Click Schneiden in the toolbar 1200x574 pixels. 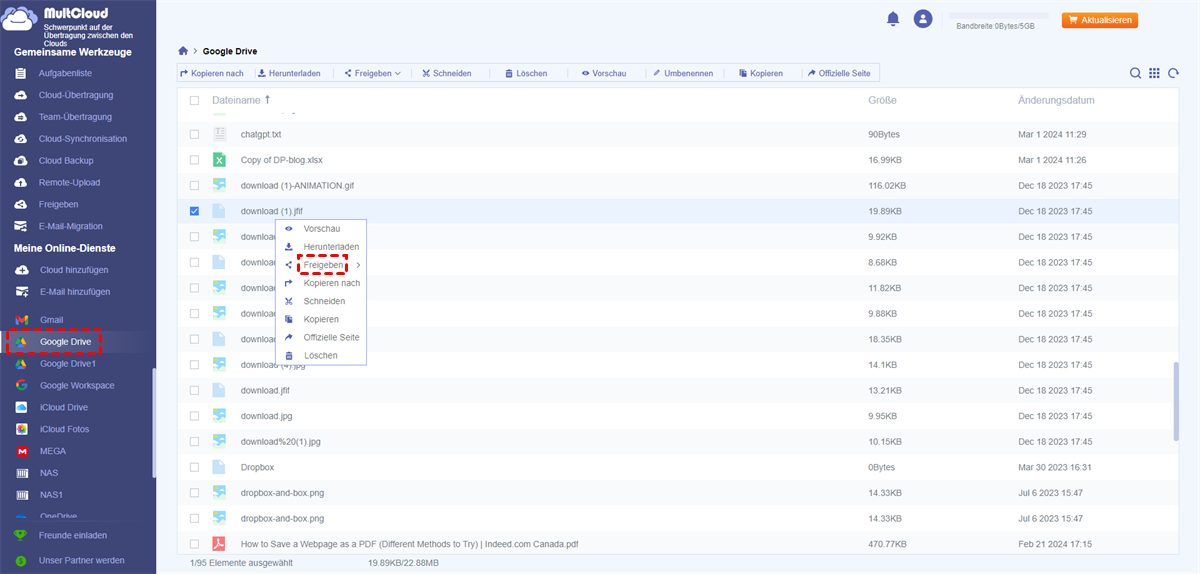click(x=446, y=73)
